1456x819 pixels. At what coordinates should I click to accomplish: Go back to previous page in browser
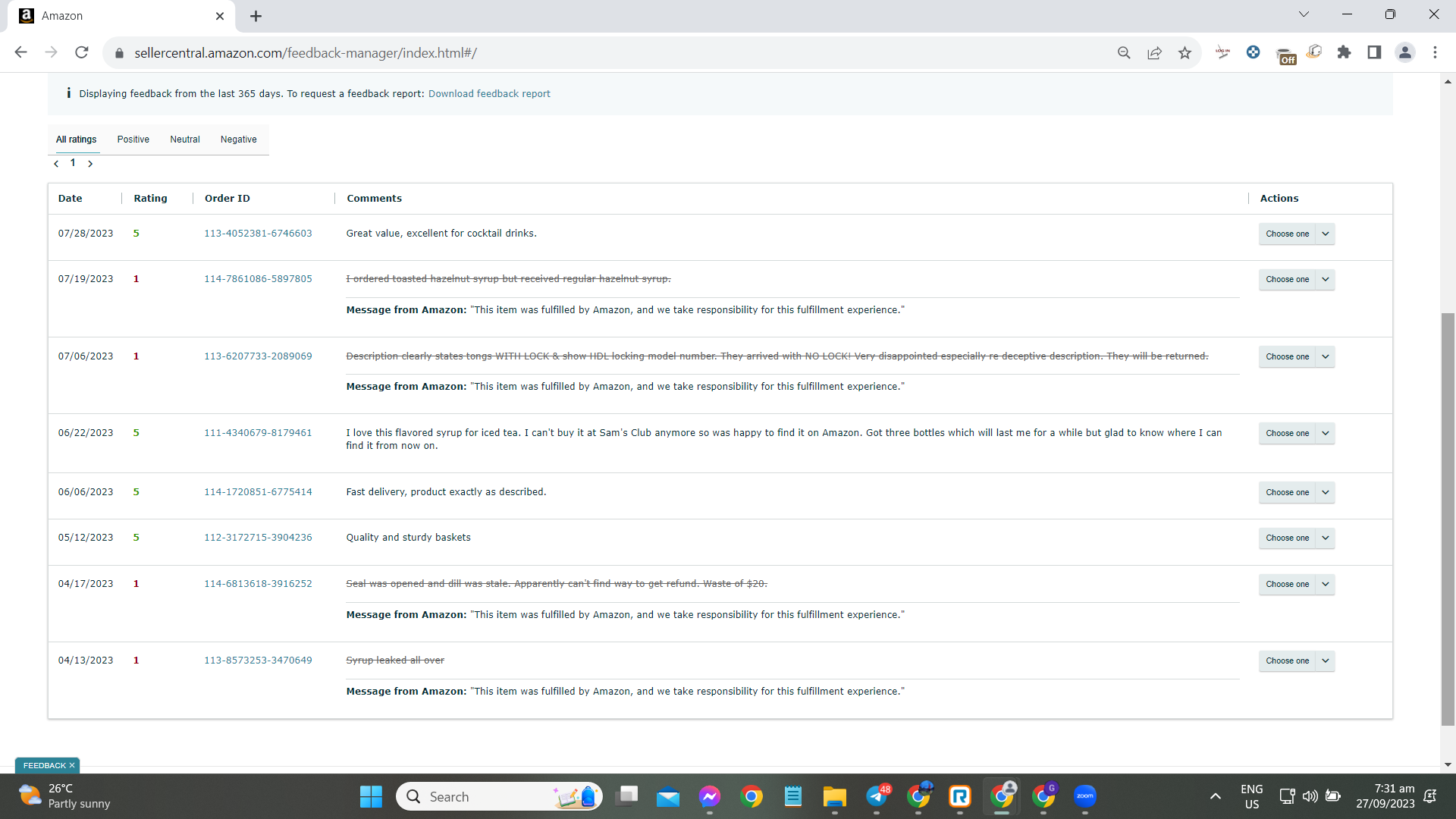pos(20,52)
